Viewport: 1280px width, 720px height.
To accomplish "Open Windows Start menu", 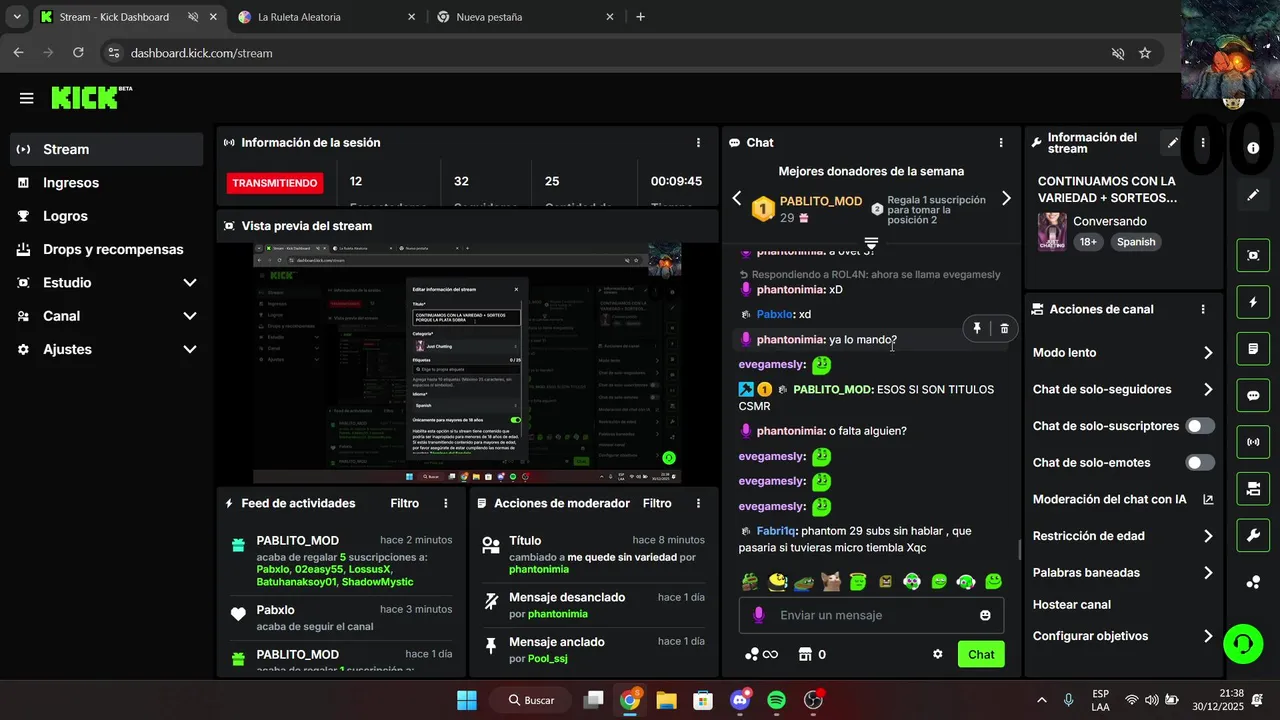I will [x=467, y=700].
